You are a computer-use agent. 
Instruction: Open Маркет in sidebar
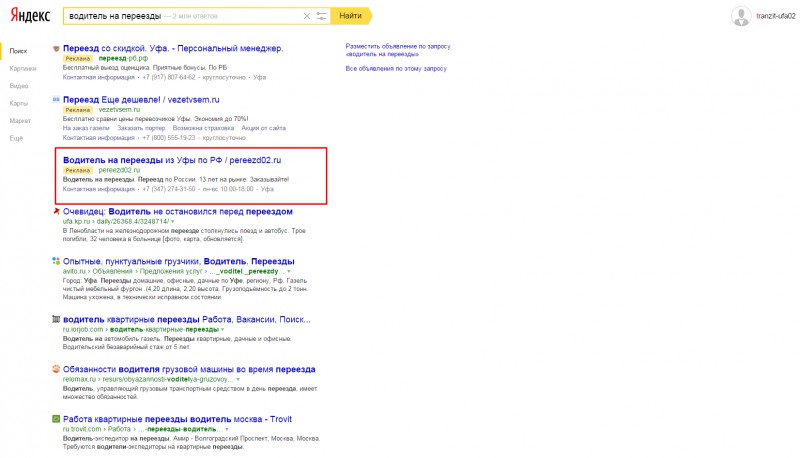[x=20, y=121]
